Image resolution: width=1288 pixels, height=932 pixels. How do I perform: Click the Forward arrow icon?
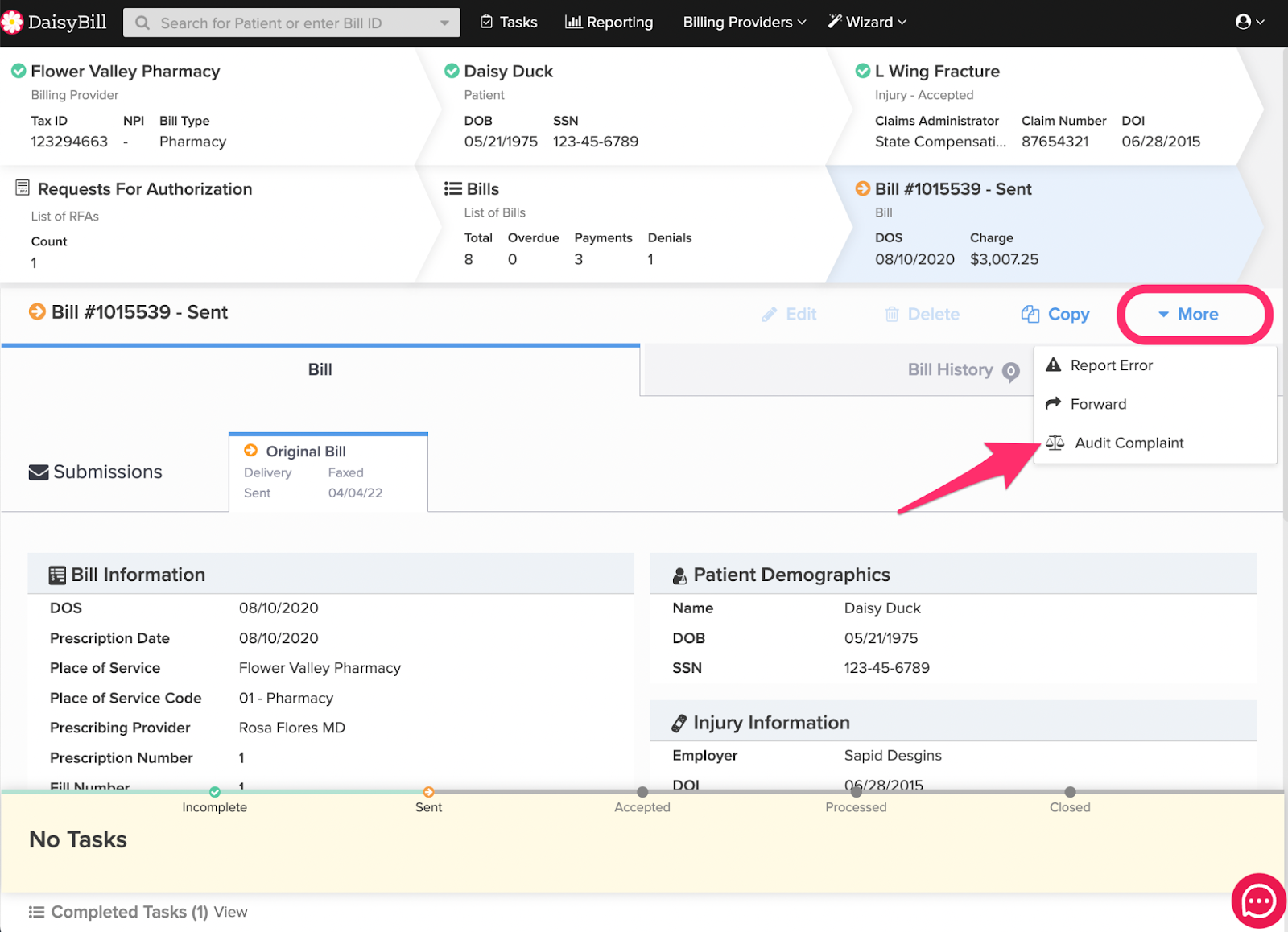pyautogui.click(x=1053, y=403)
